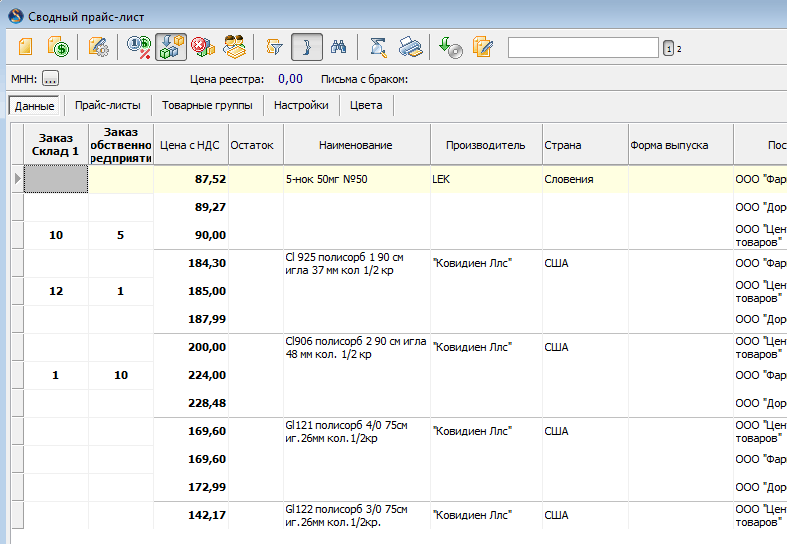Click the Форма выпуска column header
Screen dimensions: 787x544
coord(680,145)
